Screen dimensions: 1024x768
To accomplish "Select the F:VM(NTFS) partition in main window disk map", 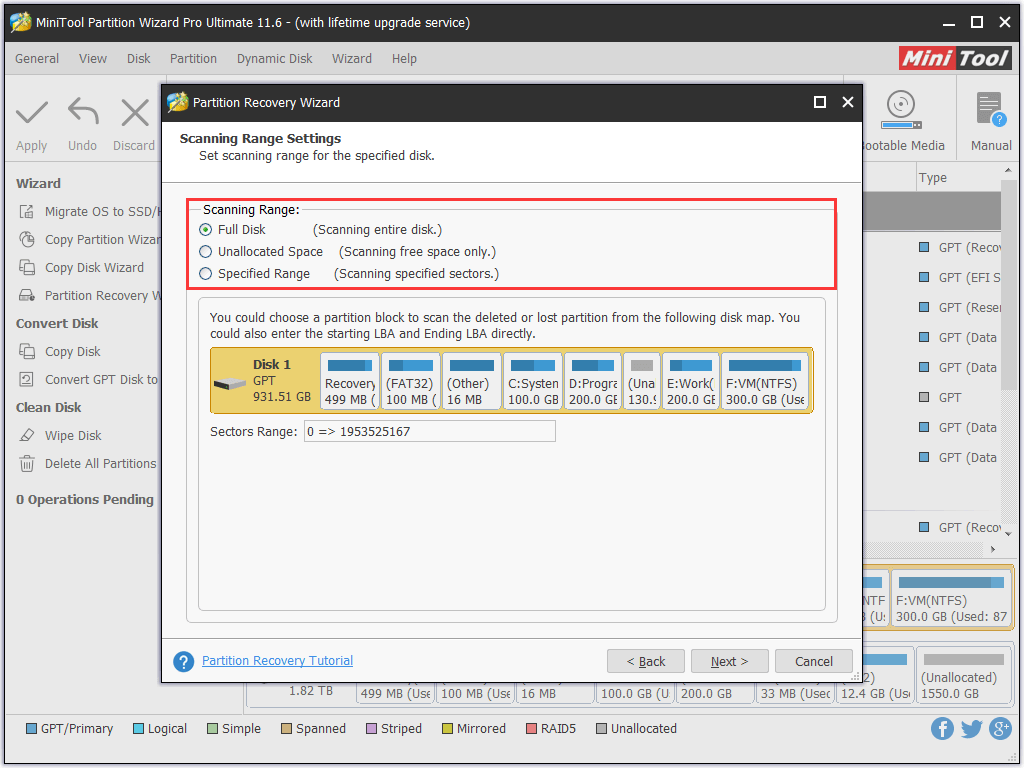I will [952, 600].
